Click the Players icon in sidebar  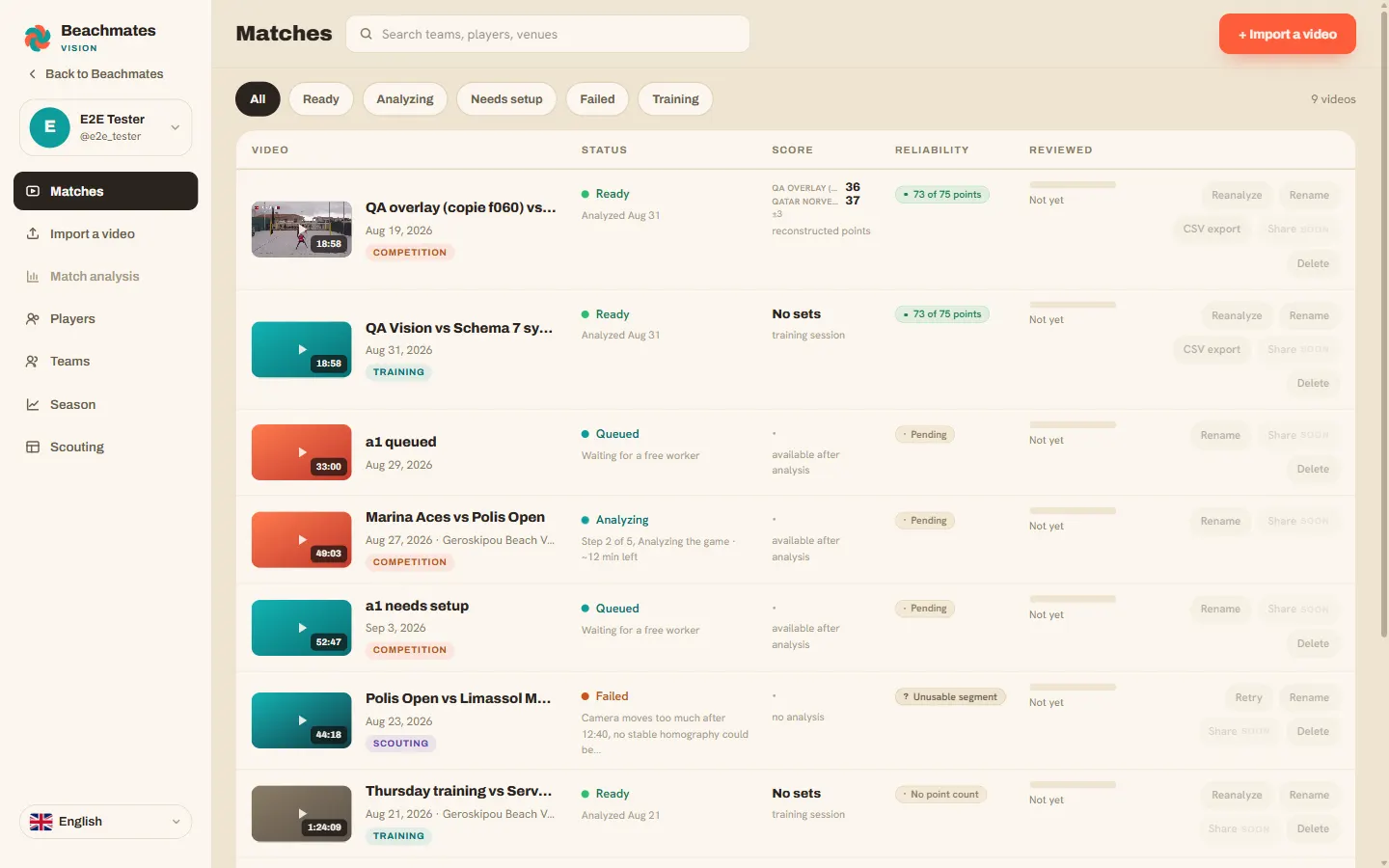tap(33, 318)
